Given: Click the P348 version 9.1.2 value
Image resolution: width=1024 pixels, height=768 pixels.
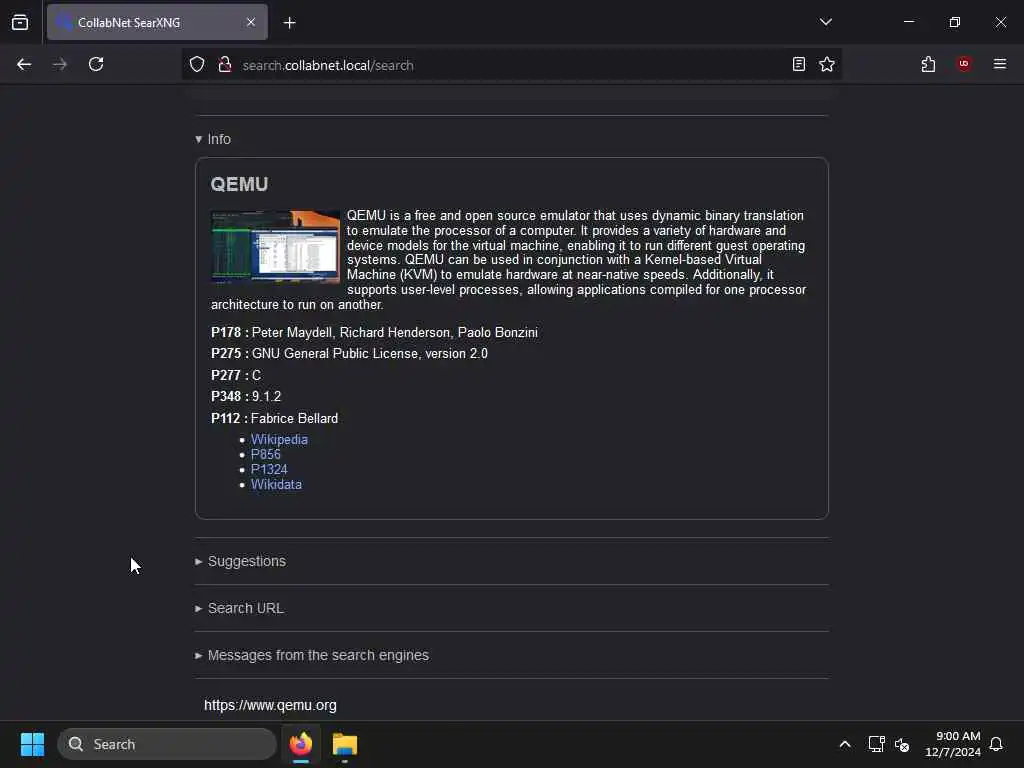Looking at the screenshot, I should (266, 396).
